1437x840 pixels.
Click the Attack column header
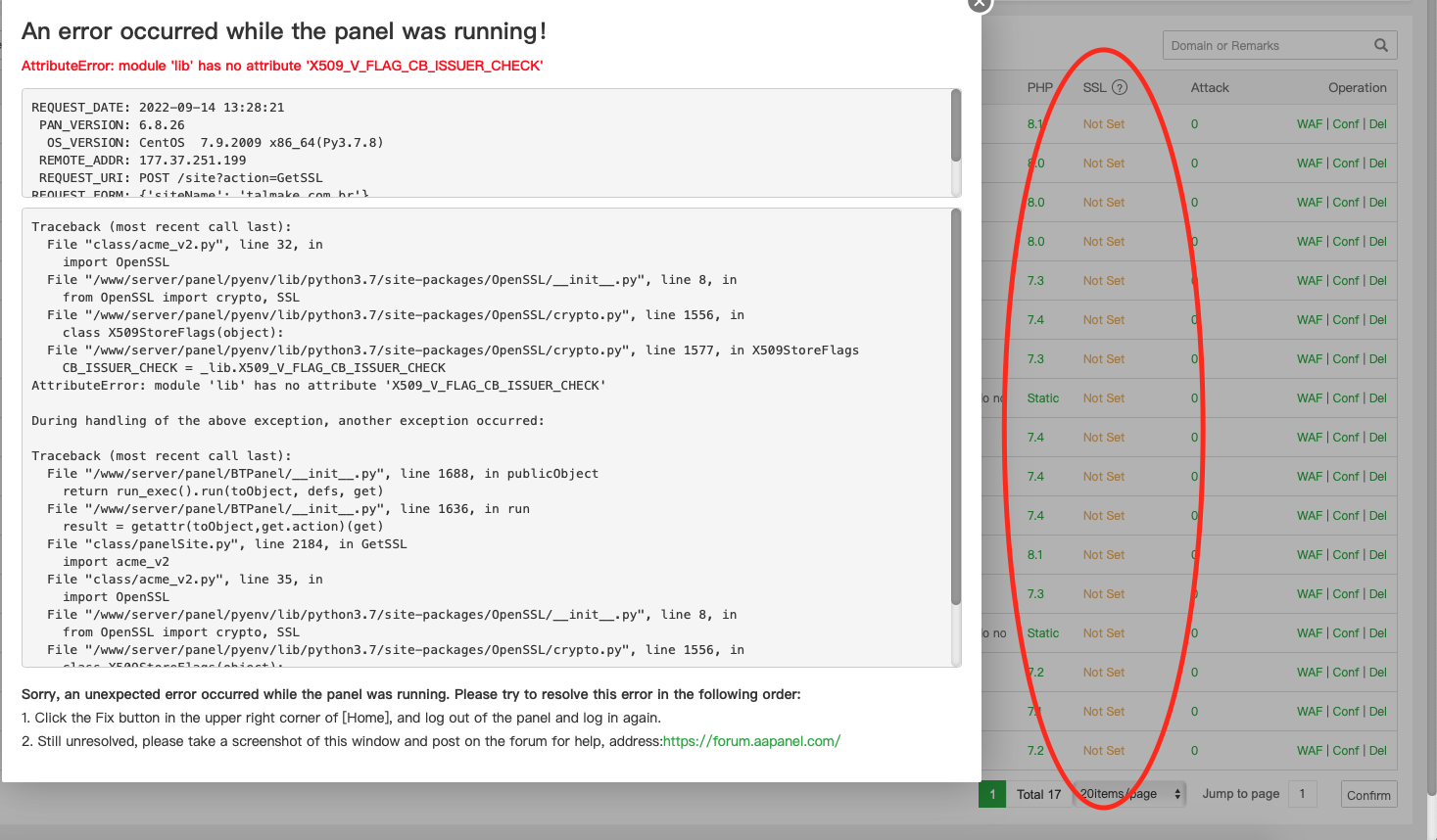tap(1210, 87)
